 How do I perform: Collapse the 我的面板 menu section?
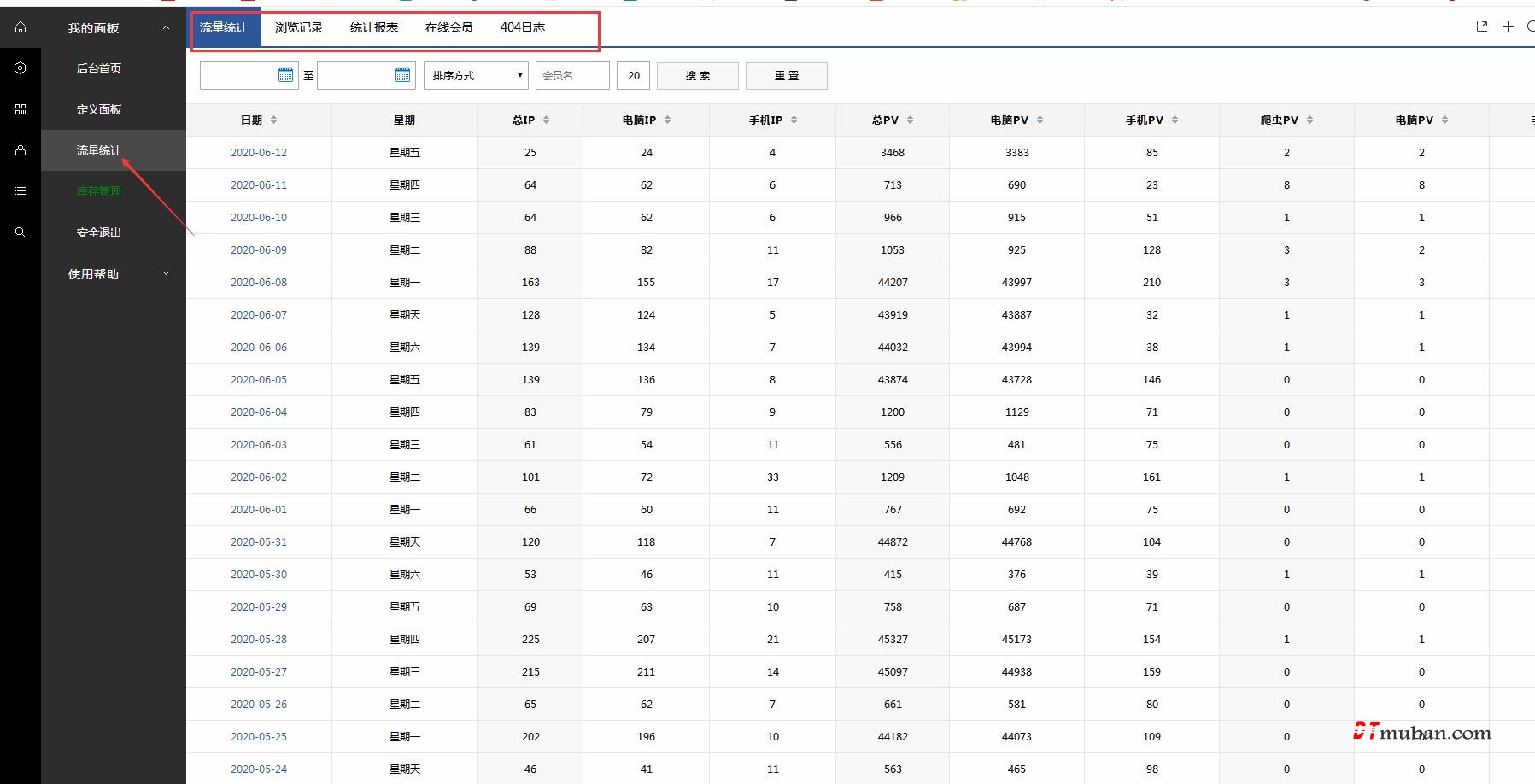tap(166, 28)
